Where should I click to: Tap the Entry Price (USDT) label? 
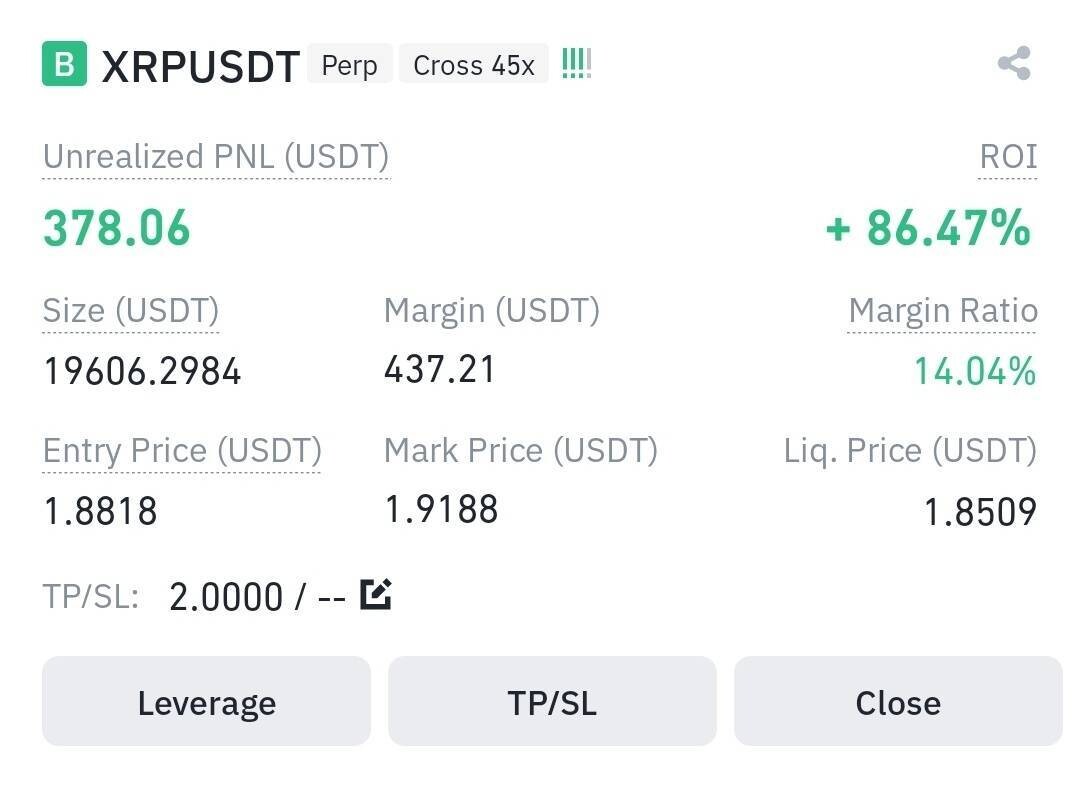click(182, 451)
